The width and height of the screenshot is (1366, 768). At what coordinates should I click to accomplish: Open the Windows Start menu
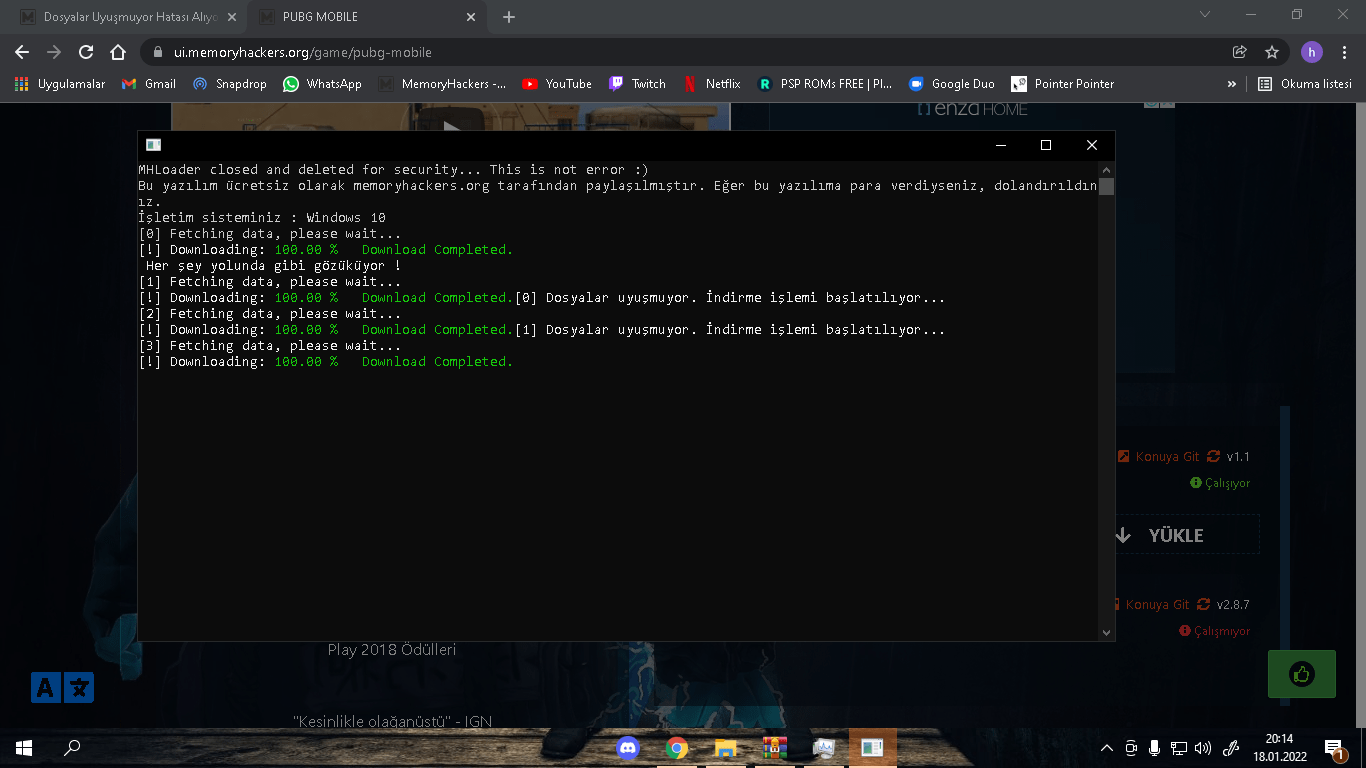24,747
